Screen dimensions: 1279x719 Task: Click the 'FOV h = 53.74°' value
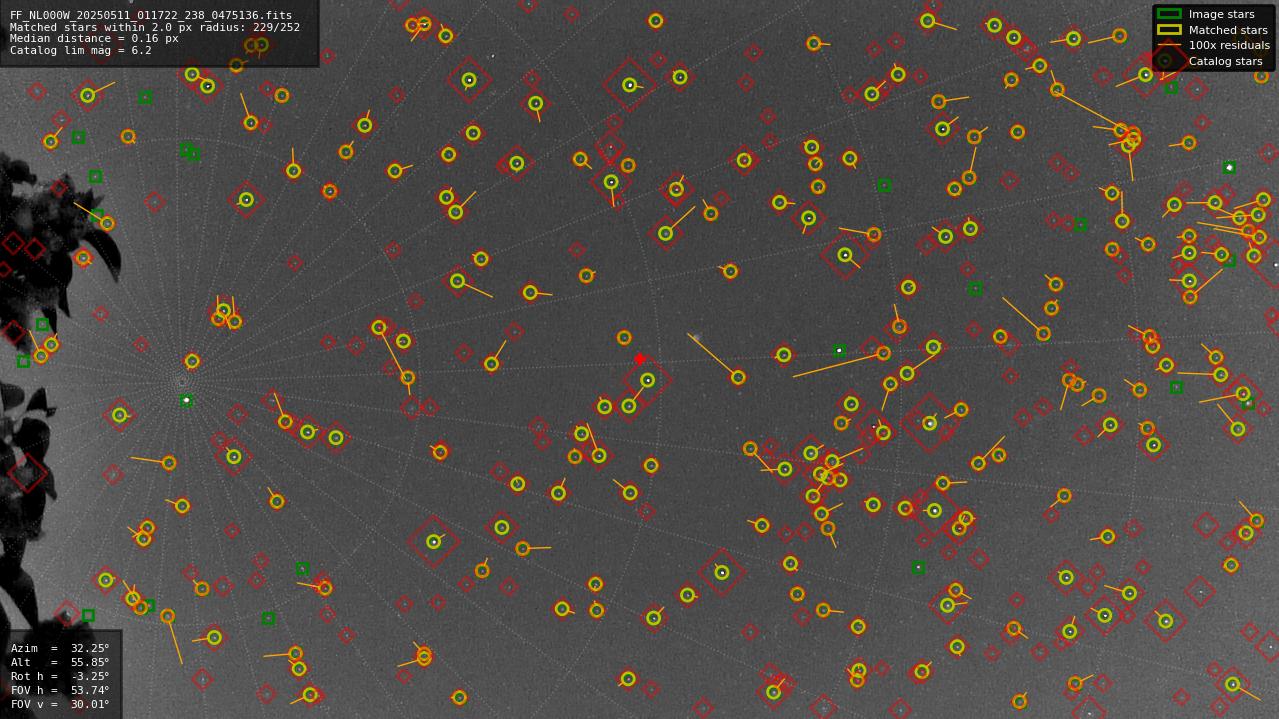pos(60,691)
